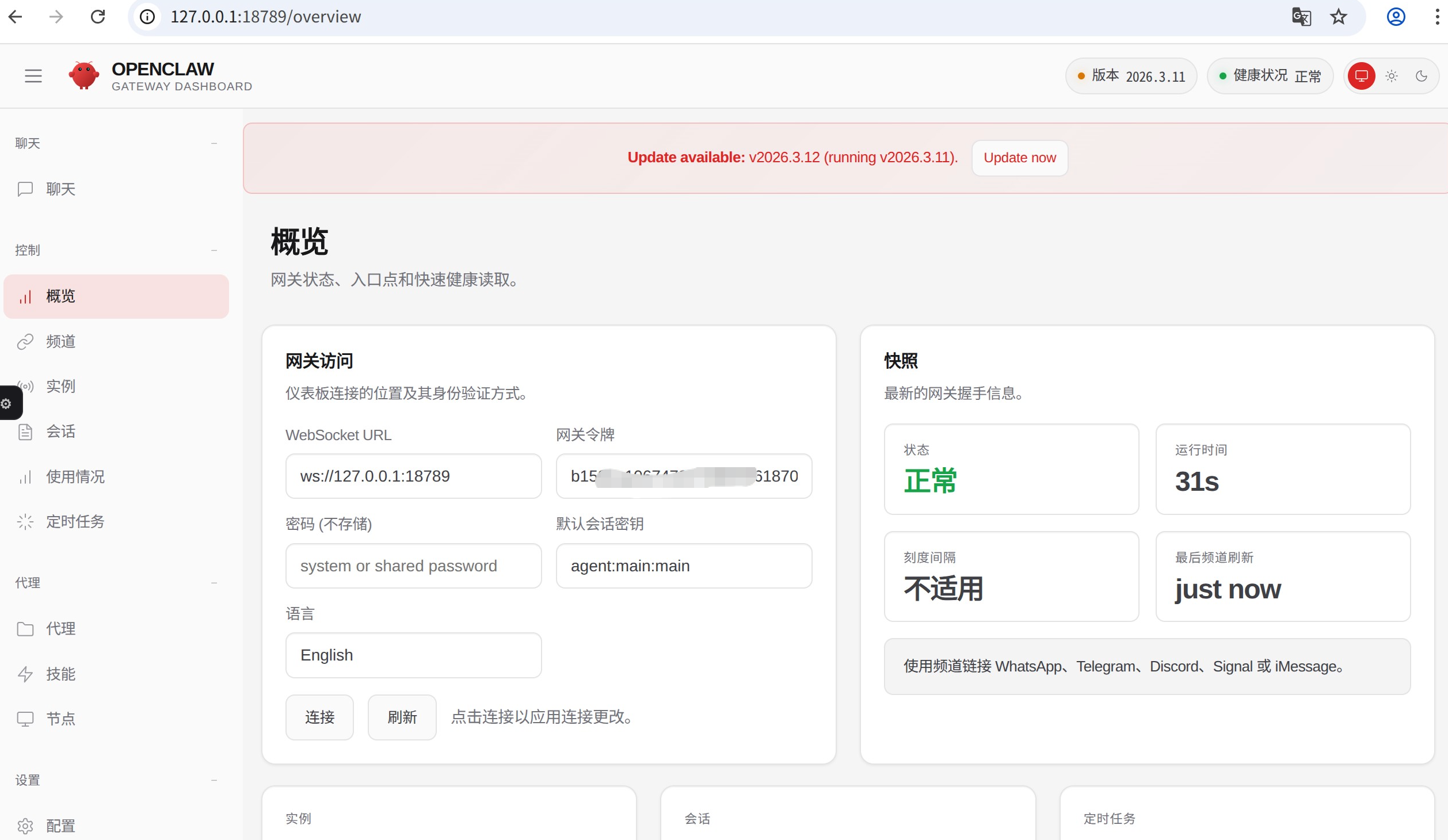Go to the 节点 nodes menu item
This screenshot has width=1448, height=840.
pyautogui.click(x=116, y=719)
